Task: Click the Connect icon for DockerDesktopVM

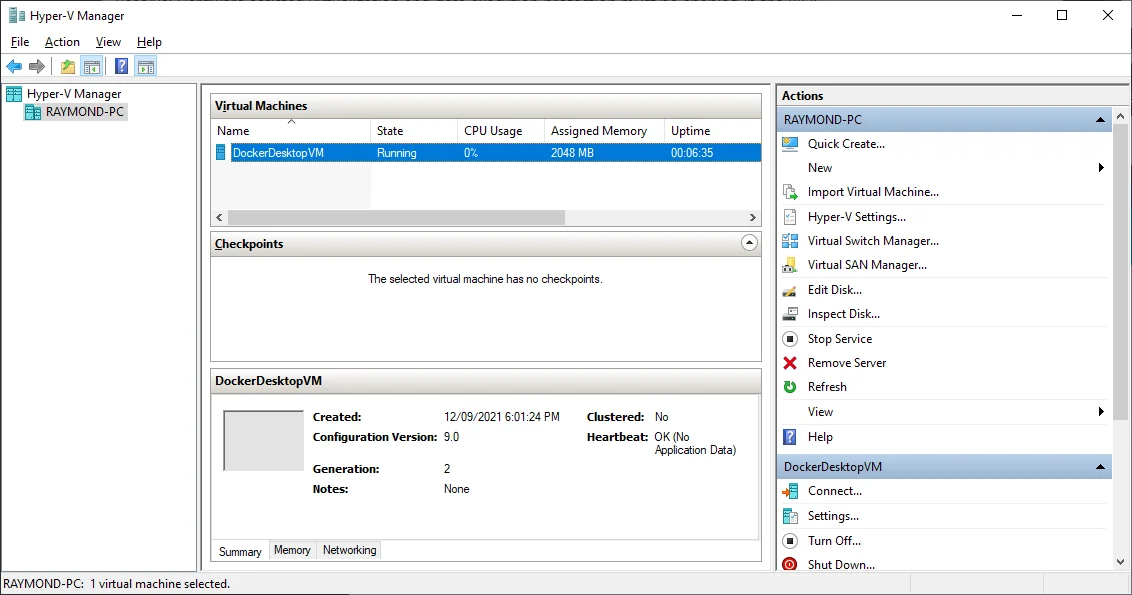Action: tap(790, 491)
